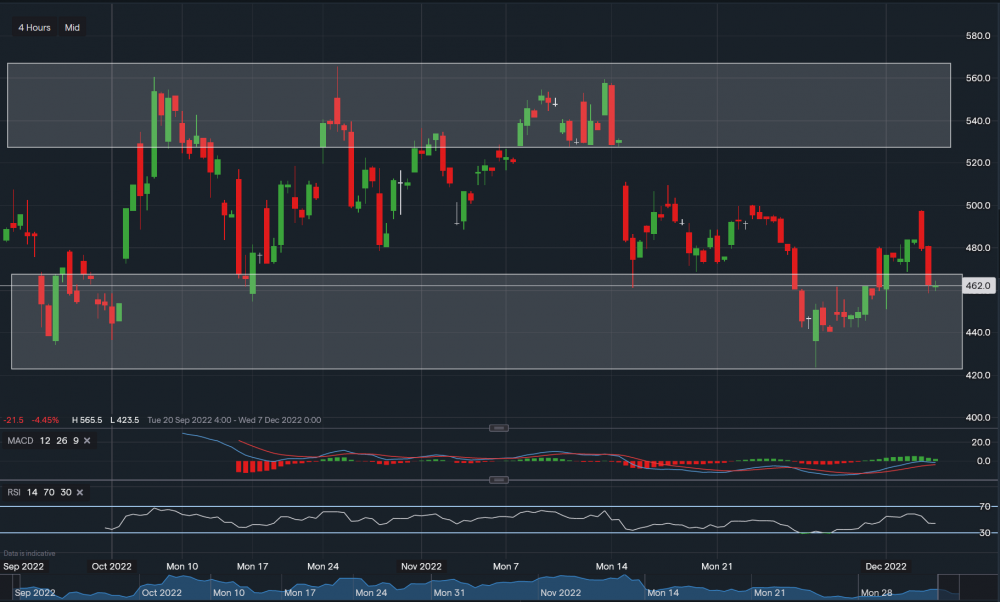Select the current price label 462.0
The height and width of the screenshot is (602, 1000).
tap(980, 285)
